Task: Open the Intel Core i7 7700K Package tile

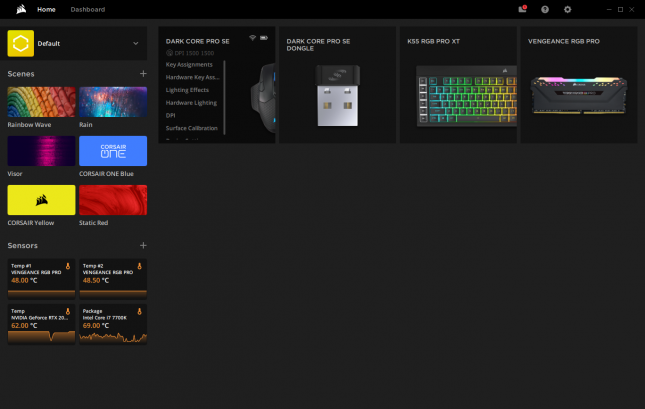Action: point(113,324)
